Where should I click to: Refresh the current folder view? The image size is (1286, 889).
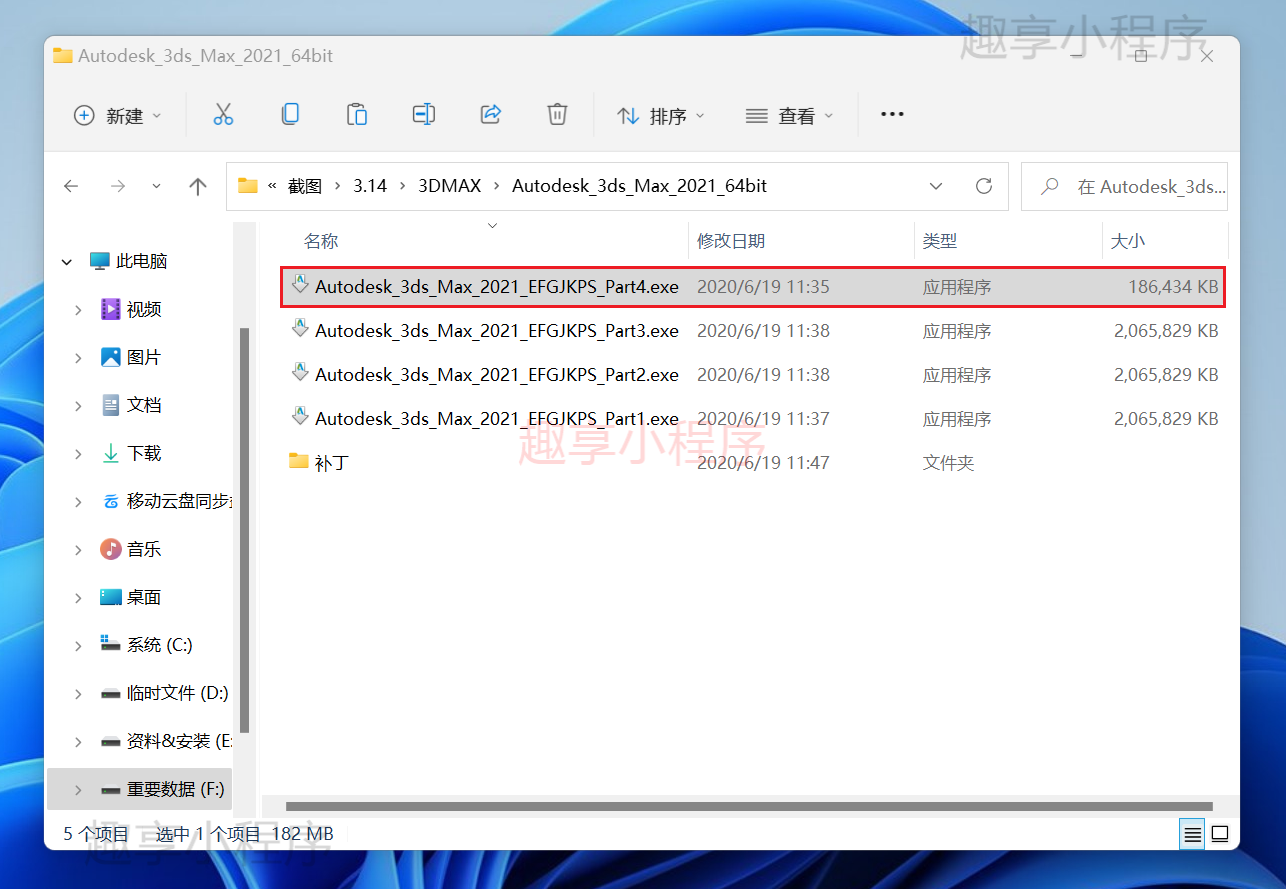[984, 186]
